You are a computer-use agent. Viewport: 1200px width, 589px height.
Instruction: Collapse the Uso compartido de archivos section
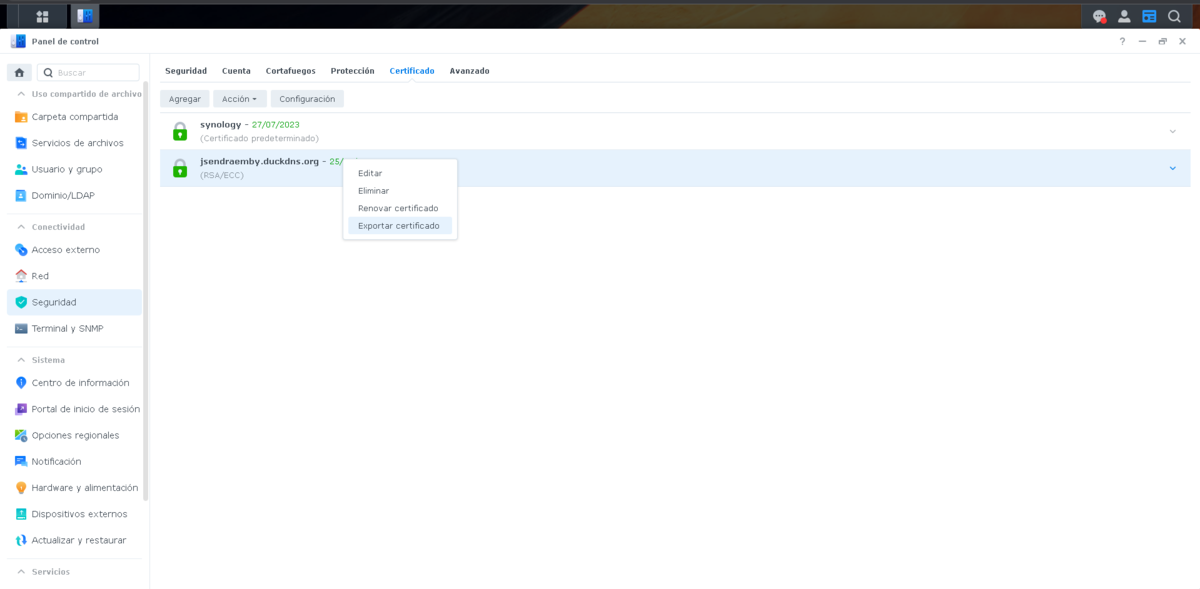point(21,94)
